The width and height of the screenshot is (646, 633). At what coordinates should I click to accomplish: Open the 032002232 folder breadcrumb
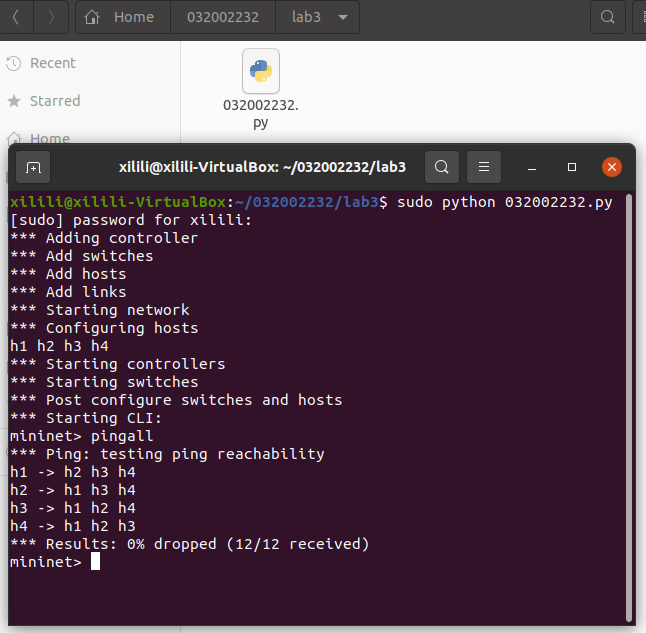[x=222, y=17]
